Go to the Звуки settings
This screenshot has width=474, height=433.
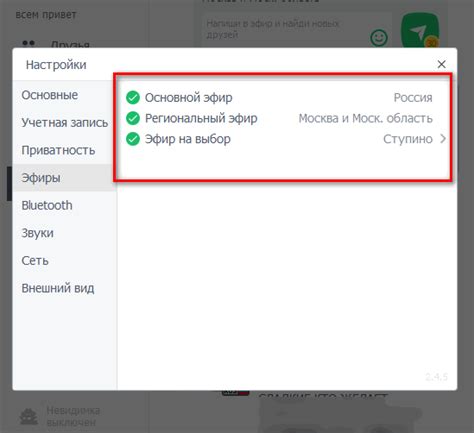(37, 233)
